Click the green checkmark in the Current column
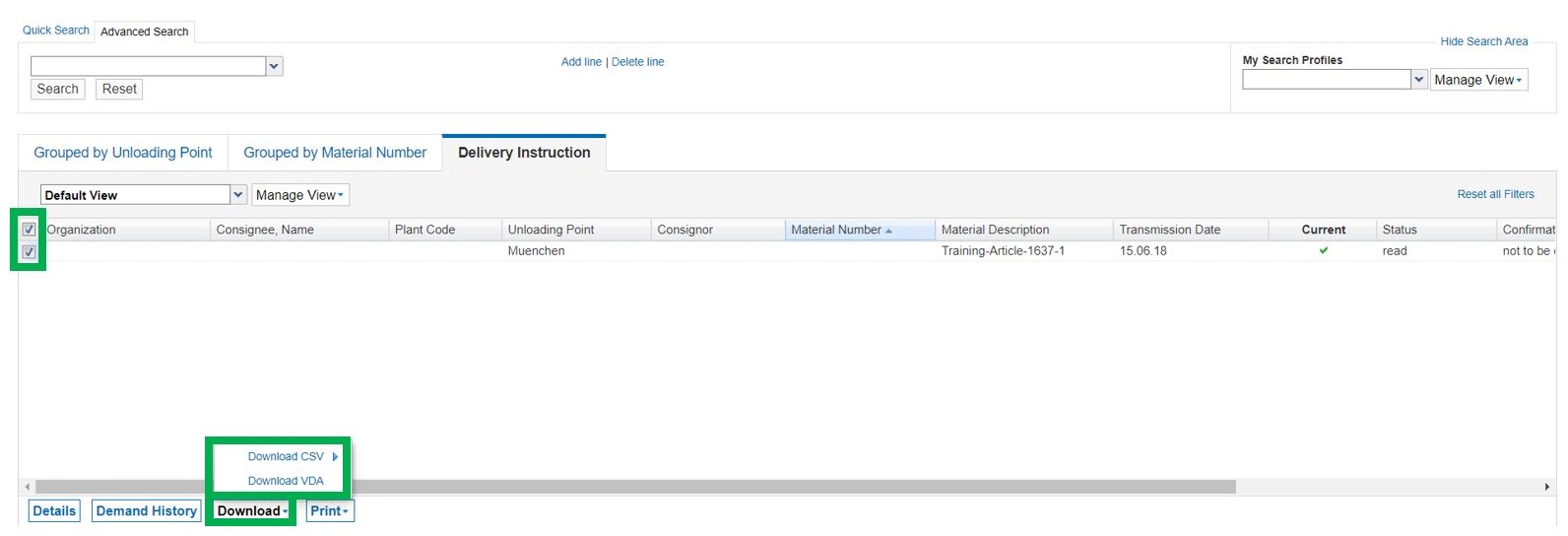This screenshot has width=1568, height=536. pos(1324,250)
